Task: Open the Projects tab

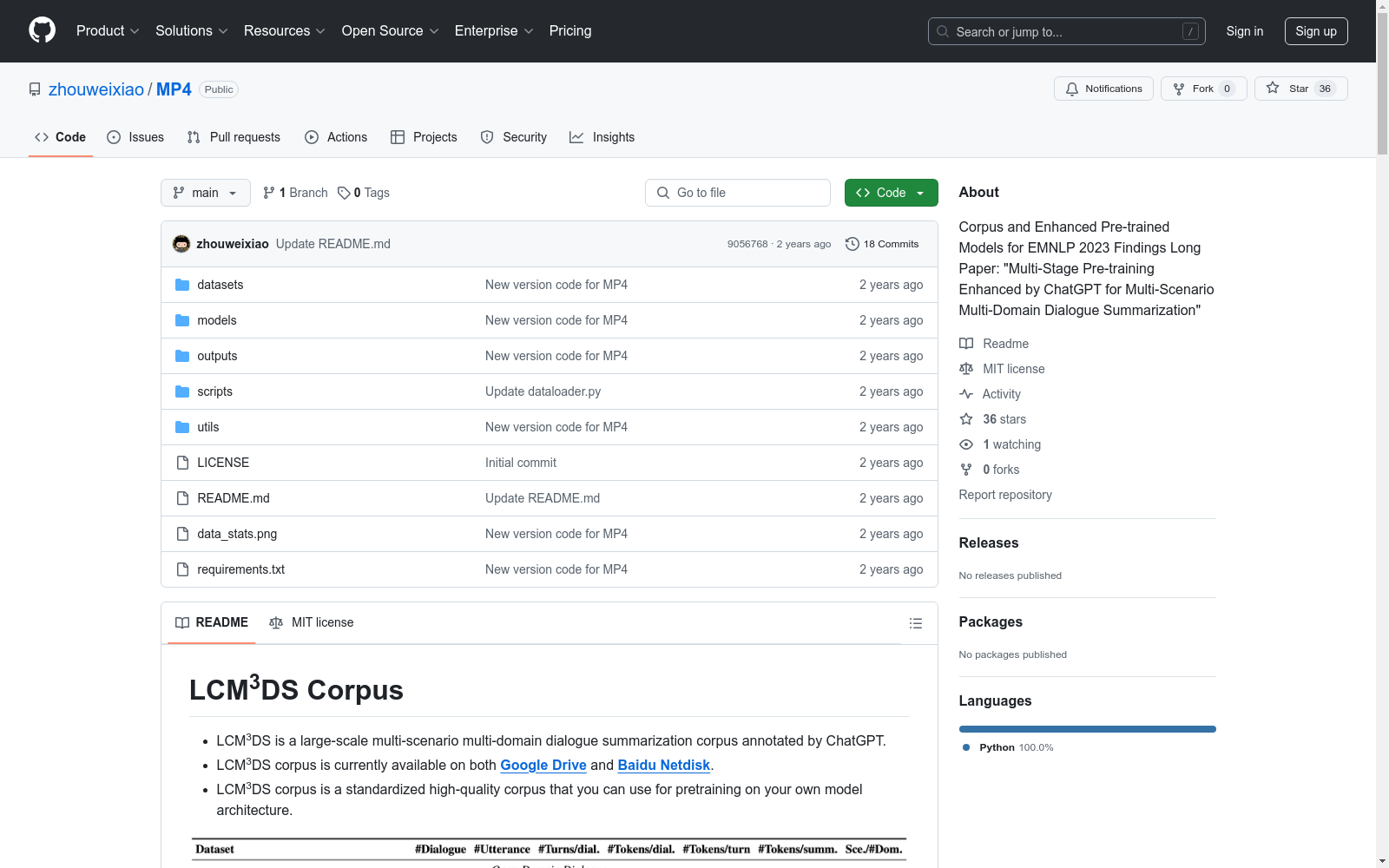Action: click(424, 137)
